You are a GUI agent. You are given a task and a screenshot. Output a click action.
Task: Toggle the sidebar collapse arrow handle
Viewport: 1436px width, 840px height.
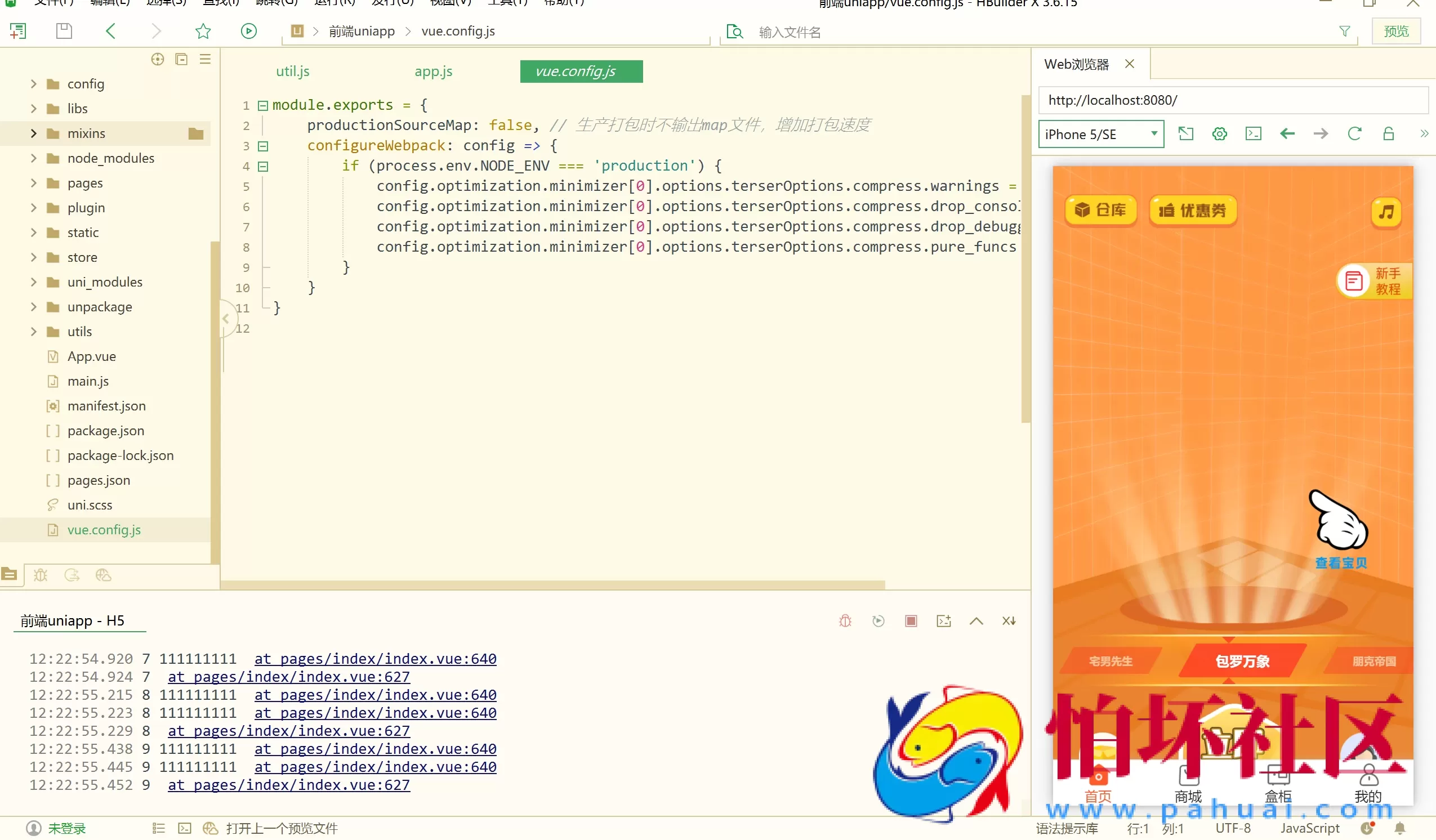[226, 319]
